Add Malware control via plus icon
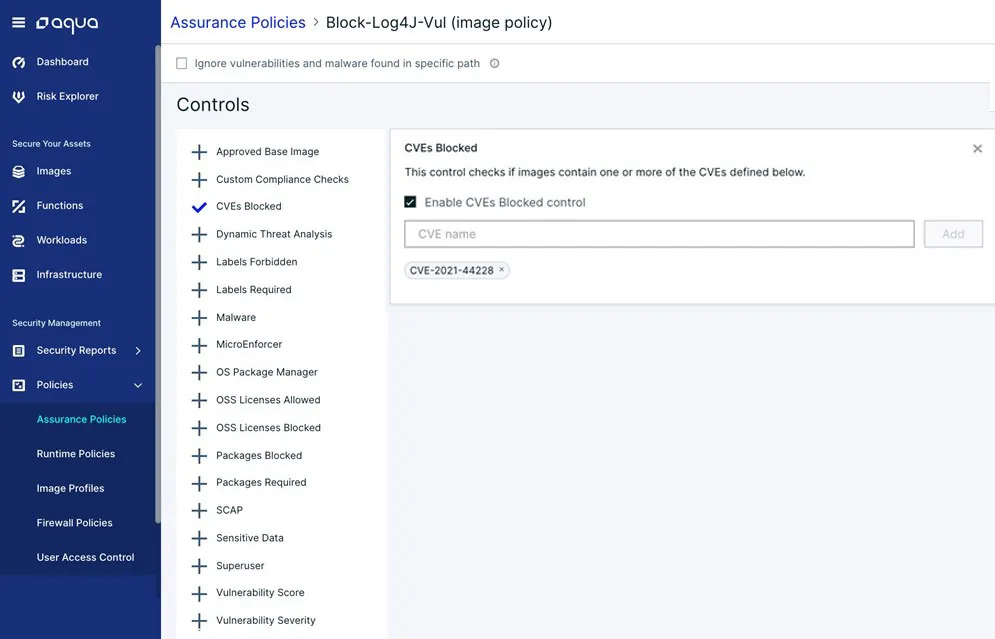Viewport: 995px width, 639px height. click(x=199, y=317)
